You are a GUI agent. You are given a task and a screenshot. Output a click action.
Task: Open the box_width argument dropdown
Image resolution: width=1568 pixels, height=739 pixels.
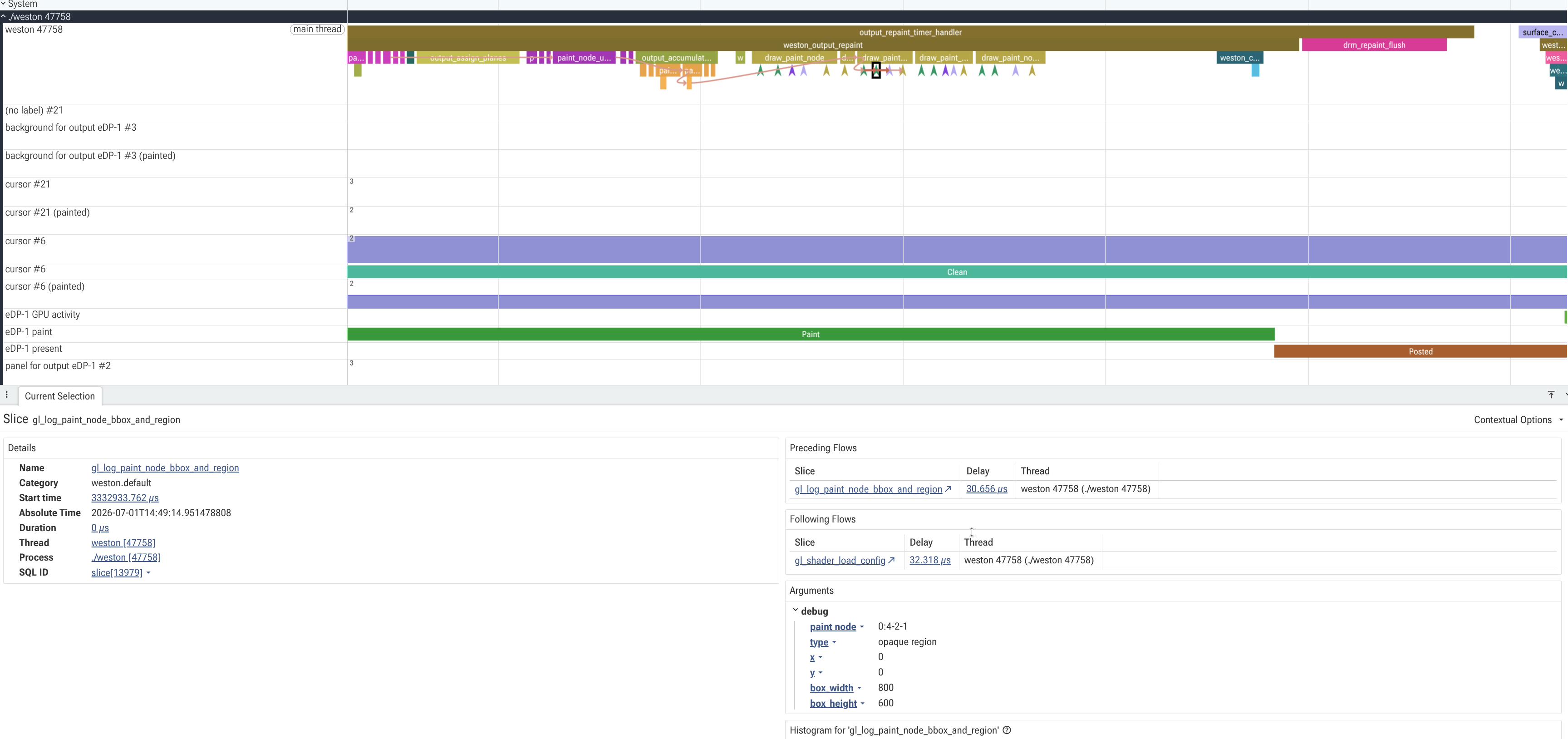pos(835,689)
